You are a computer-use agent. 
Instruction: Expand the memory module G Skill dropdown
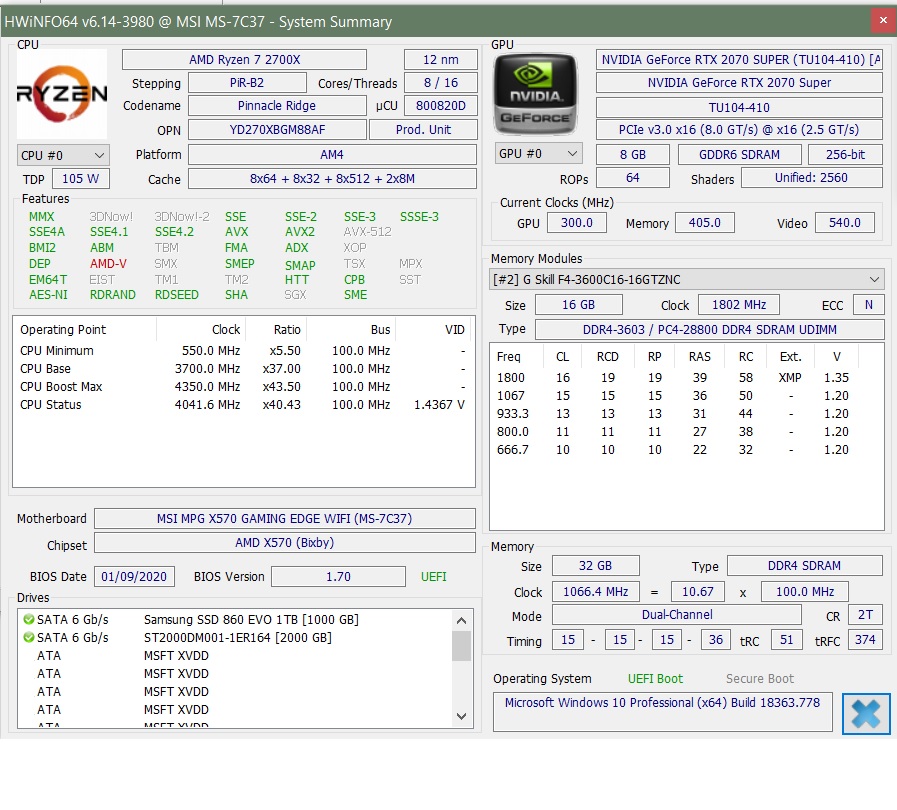(x=686, y=279)
